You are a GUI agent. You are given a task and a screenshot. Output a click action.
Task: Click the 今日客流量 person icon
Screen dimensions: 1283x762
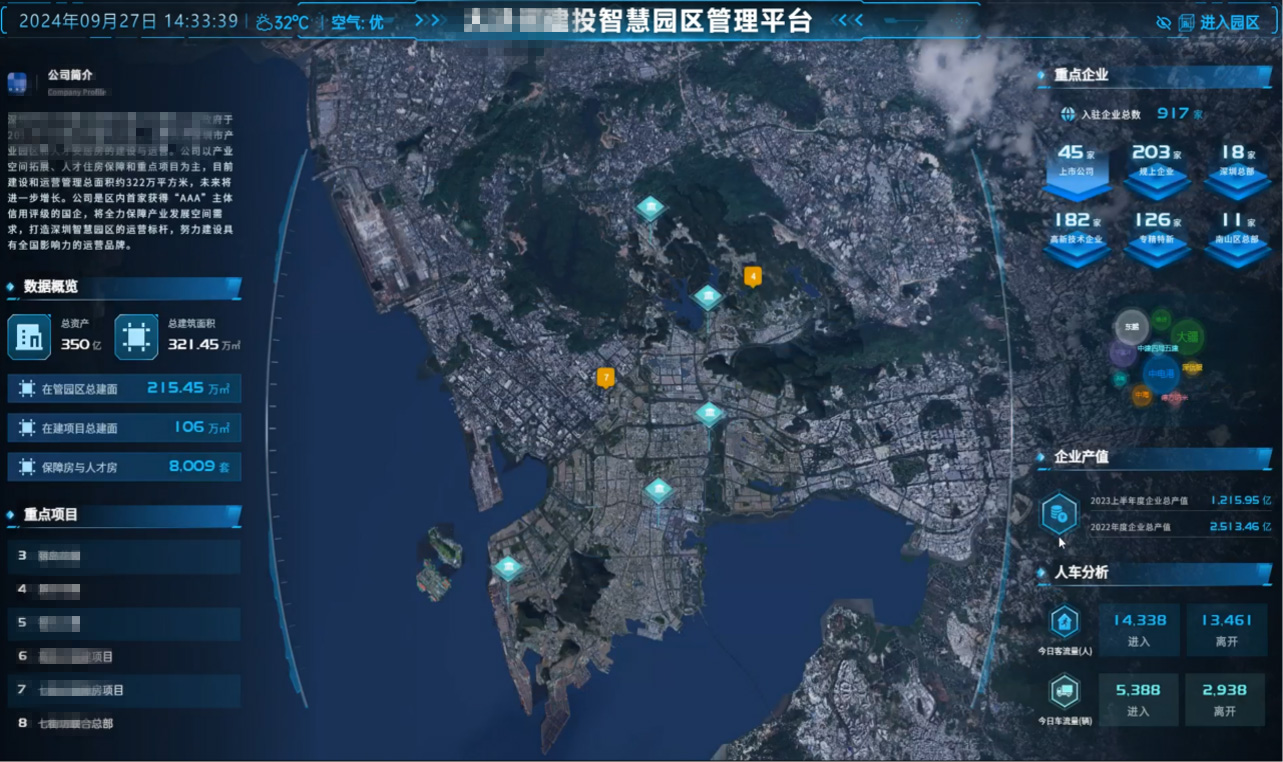point(1064,622)
